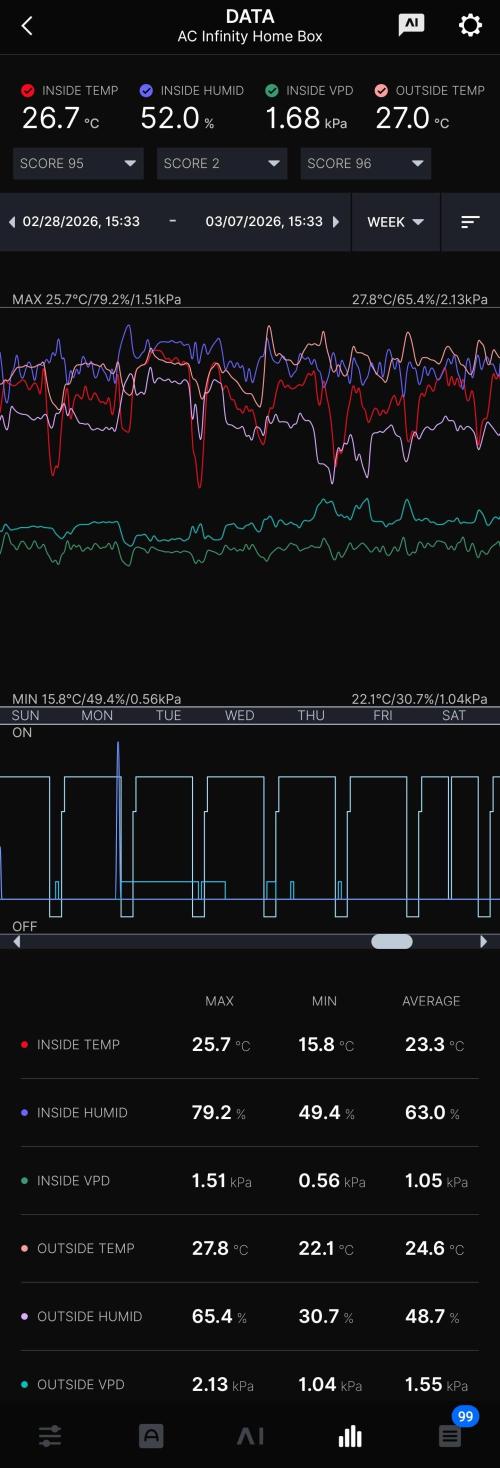Toggle the Inside Humid blue checkmark
The image size is (500, 1468).
point(147,90)
